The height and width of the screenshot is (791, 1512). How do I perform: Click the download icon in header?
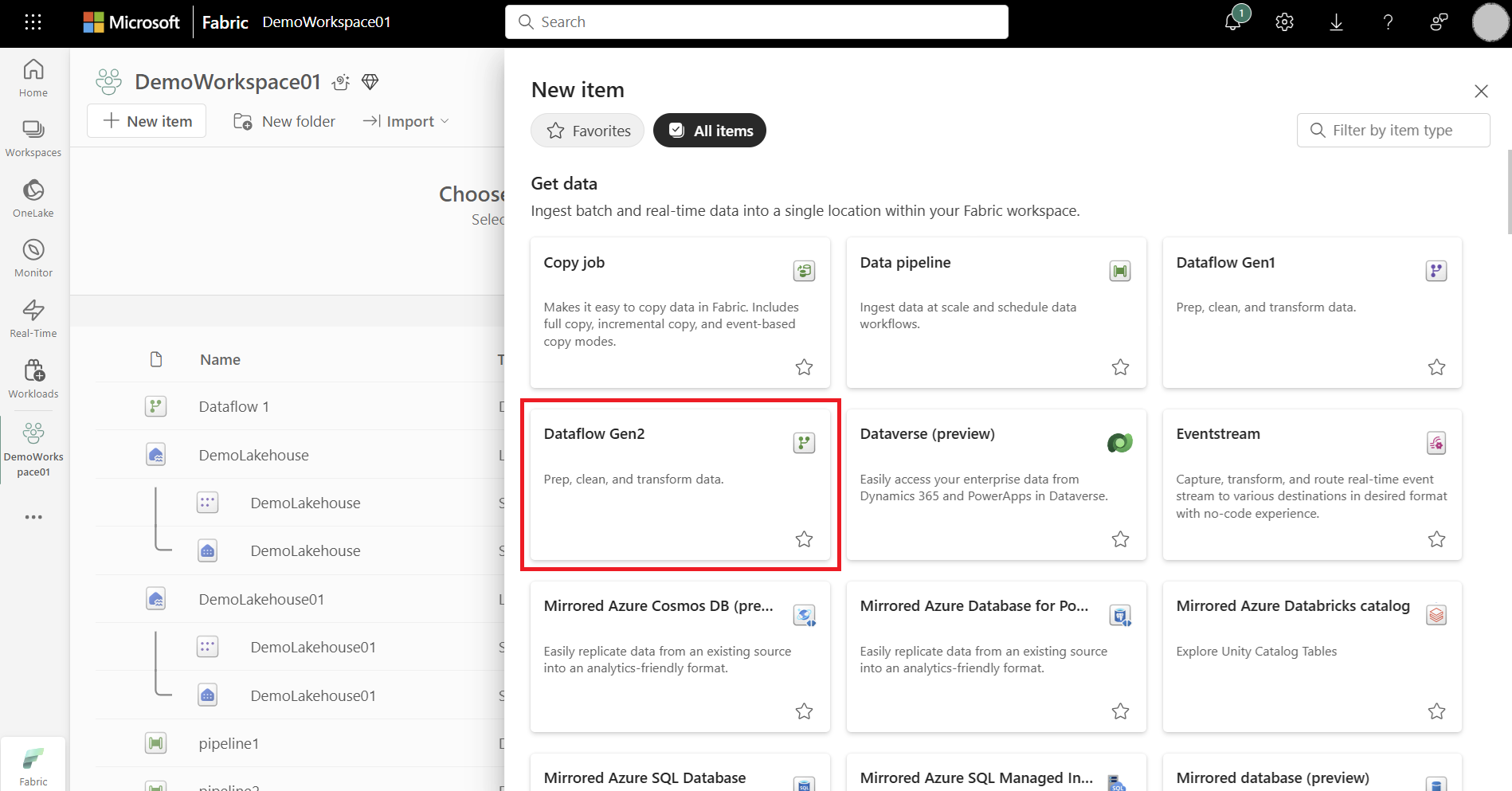(1336, 22)
